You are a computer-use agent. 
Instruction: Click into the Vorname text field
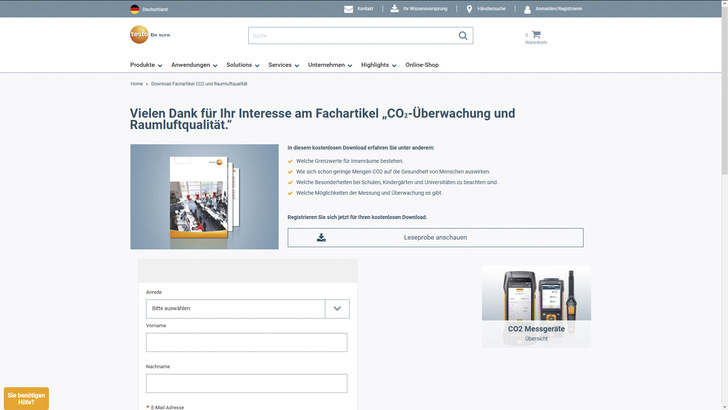(246, 342)
